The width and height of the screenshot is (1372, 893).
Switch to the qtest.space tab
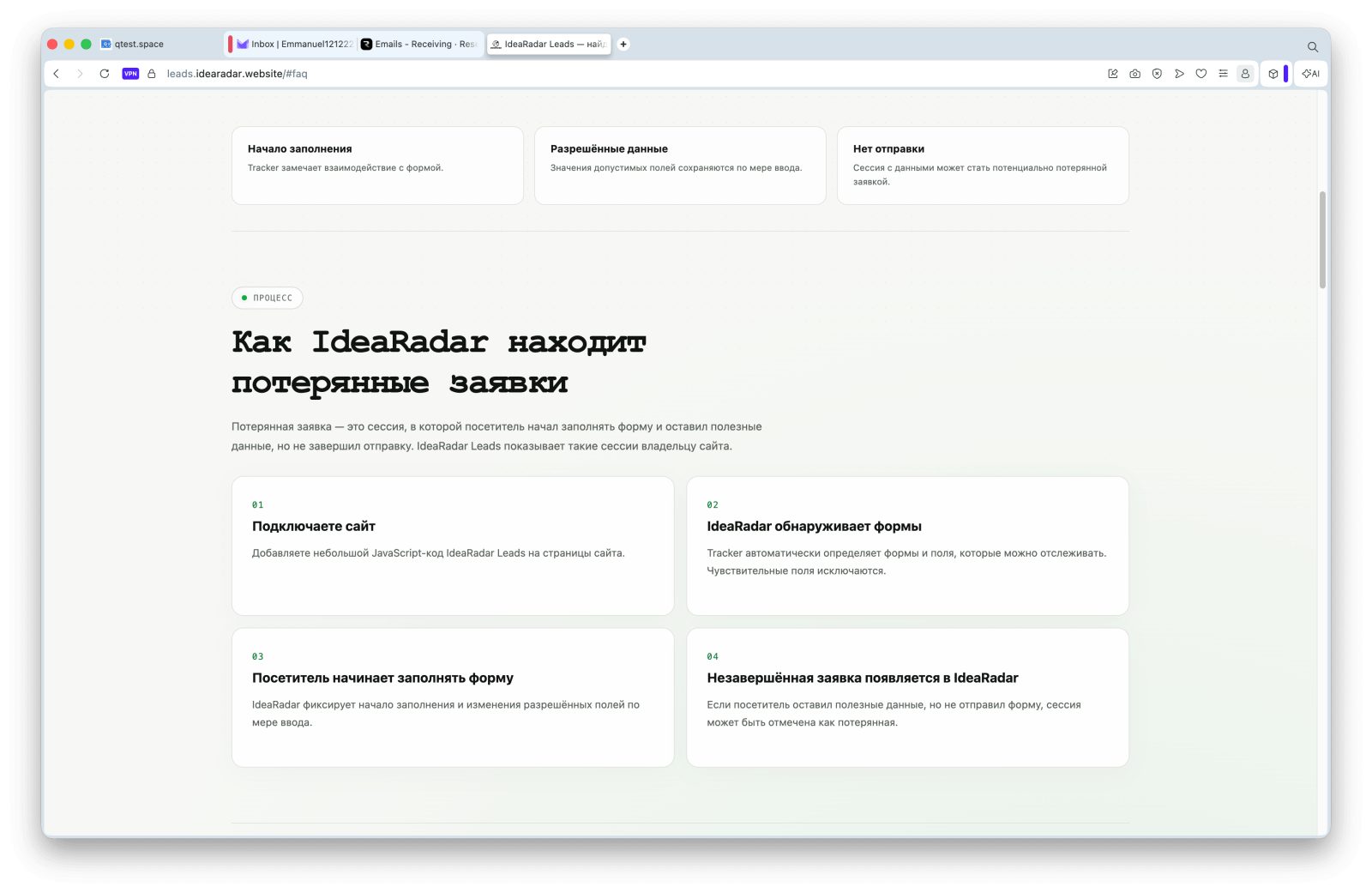pos(132,44)
